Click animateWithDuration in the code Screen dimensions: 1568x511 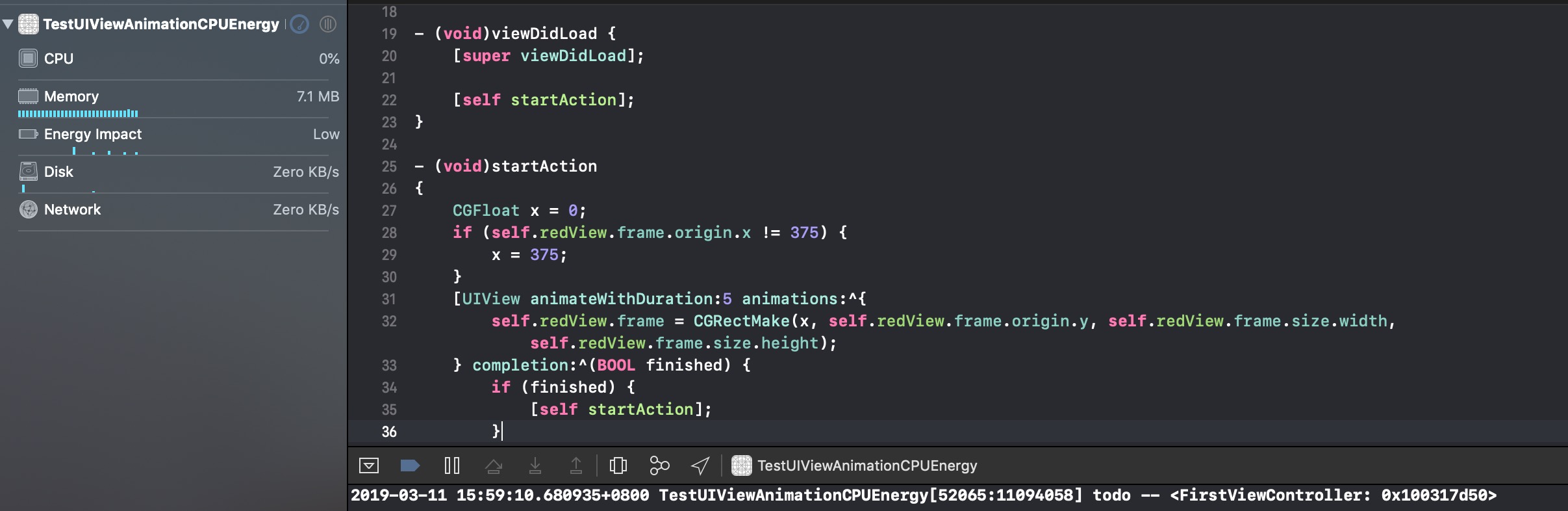tap(622, 299)
